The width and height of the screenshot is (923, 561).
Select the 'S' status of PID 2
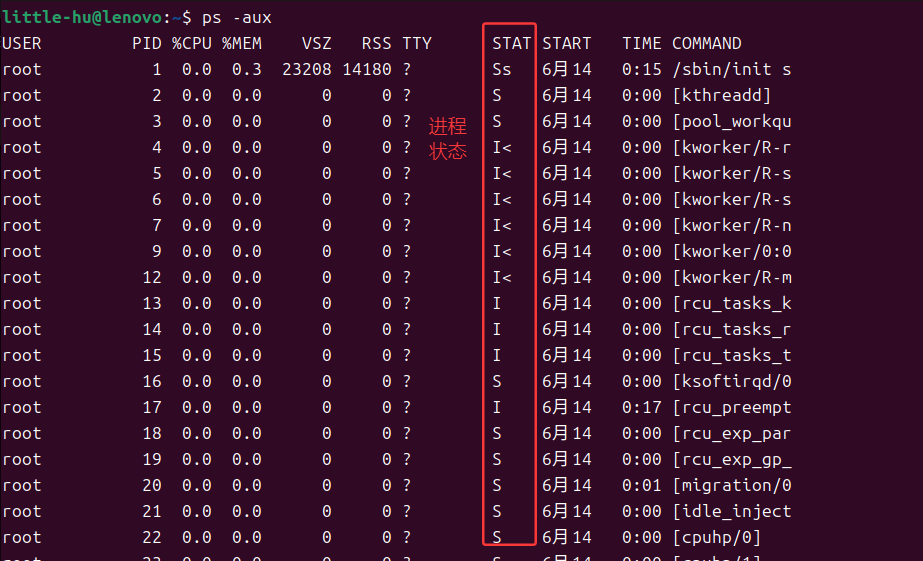pos(497,95)
